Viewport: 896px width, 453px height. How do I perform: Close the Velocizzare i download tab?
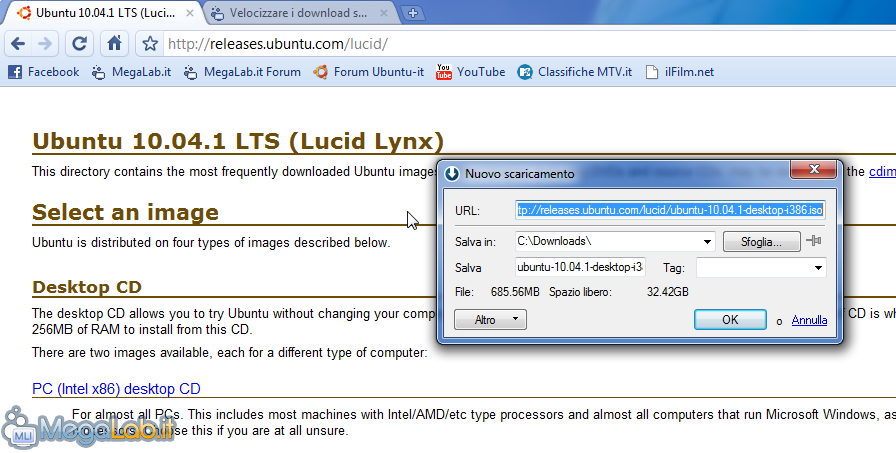click(x=384, y=13)
